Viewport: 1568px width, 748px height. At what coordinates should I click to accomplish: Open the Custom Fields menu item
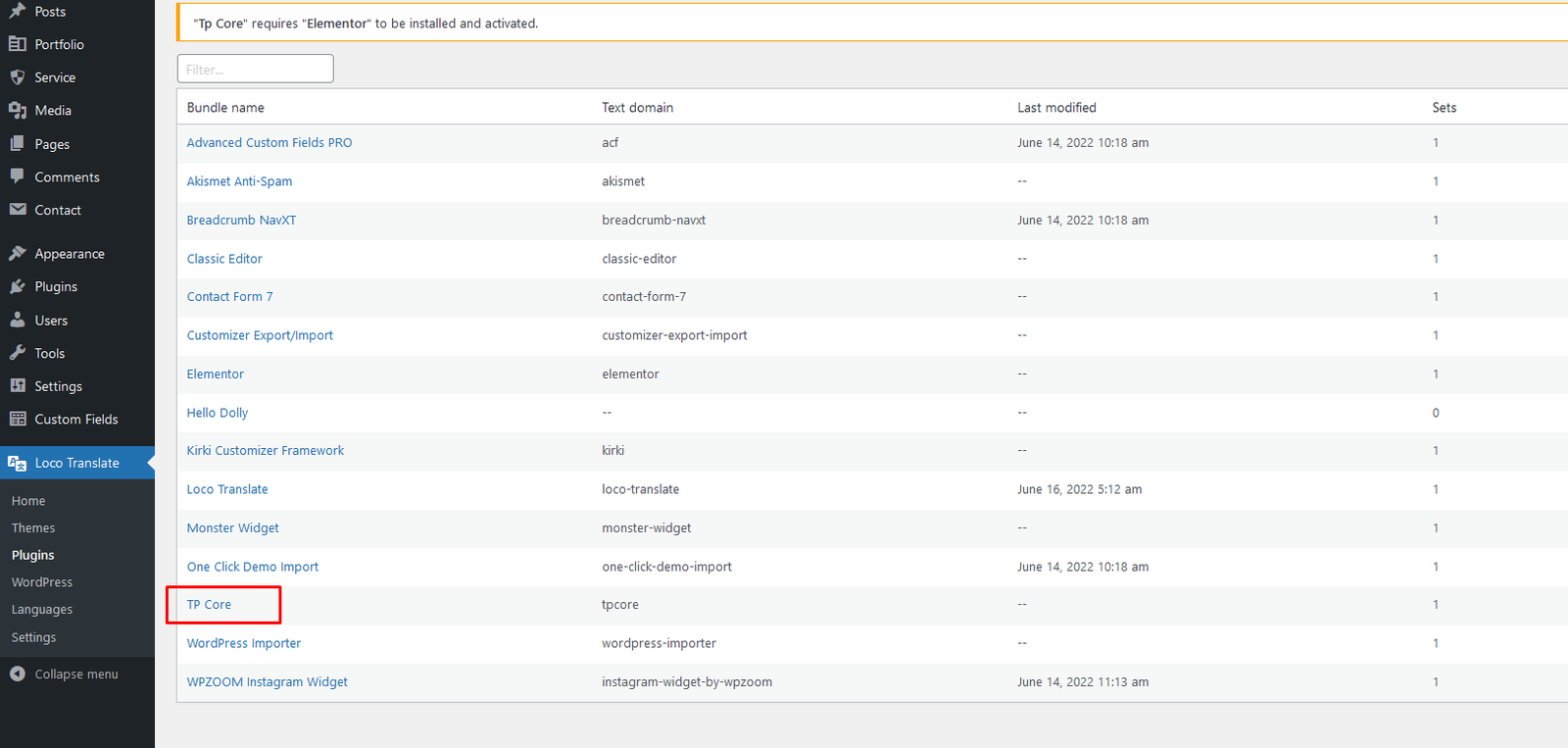75,420
